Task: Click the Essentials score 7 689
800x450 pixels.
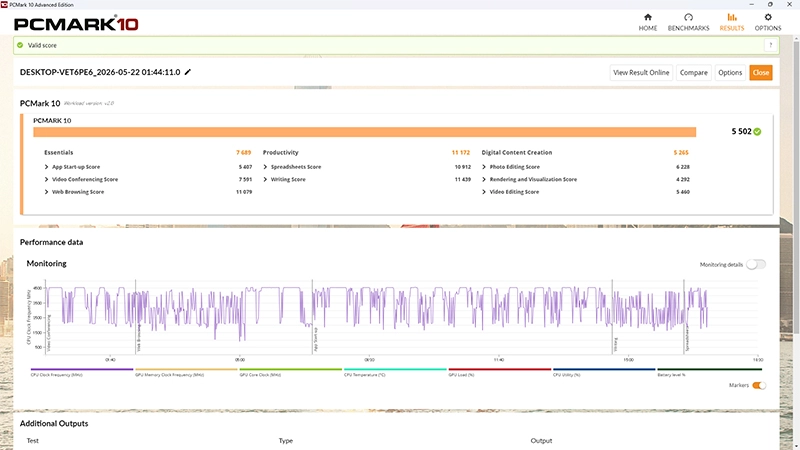Action: click(243, 153)
